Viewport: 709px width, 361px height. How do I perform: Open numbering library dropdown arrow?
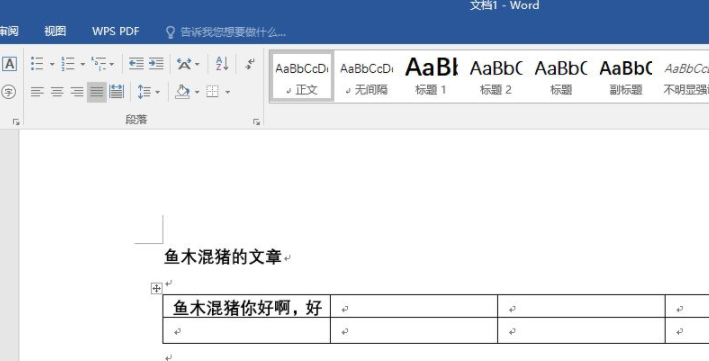tap(83, 64)
